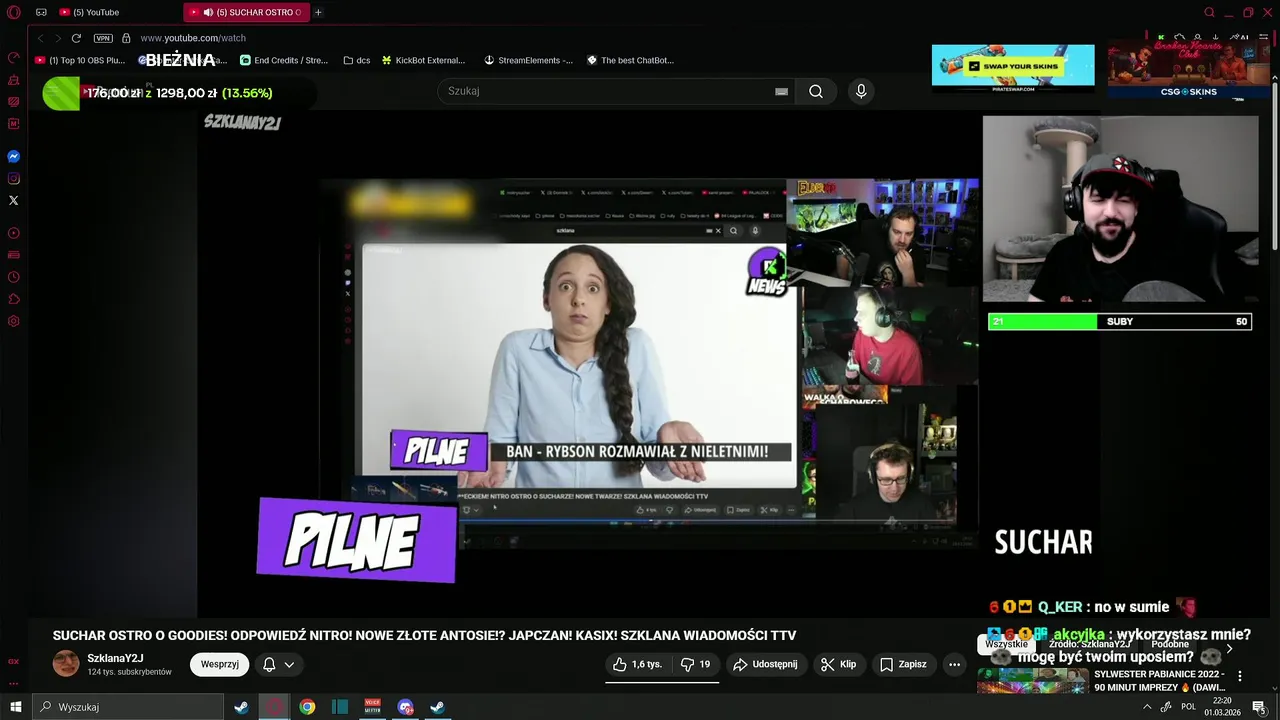This screenshot has width=1280, height=720.
Task: Select the Źródło: SzklanaY2J filter chip
Action: pyautogui.click(x=1089, y=644)
